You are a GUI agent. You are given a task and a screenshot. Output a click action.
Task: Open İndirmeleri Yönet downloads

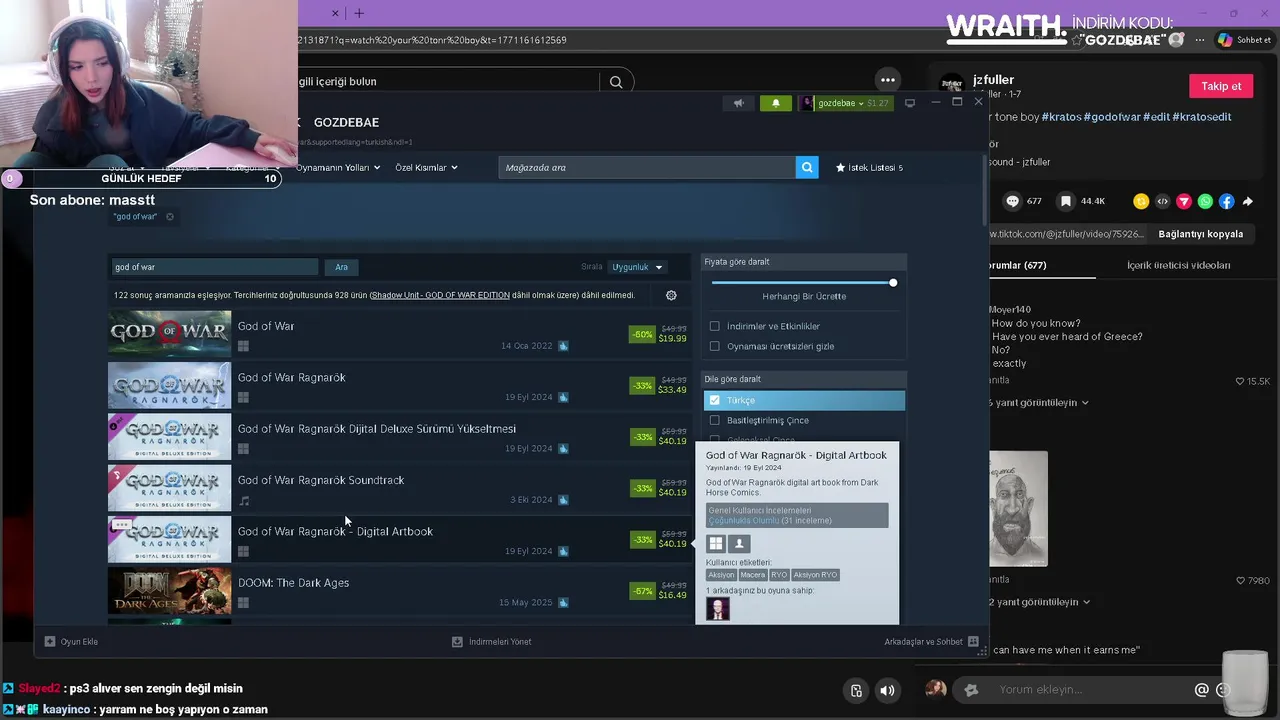[492, 642]
